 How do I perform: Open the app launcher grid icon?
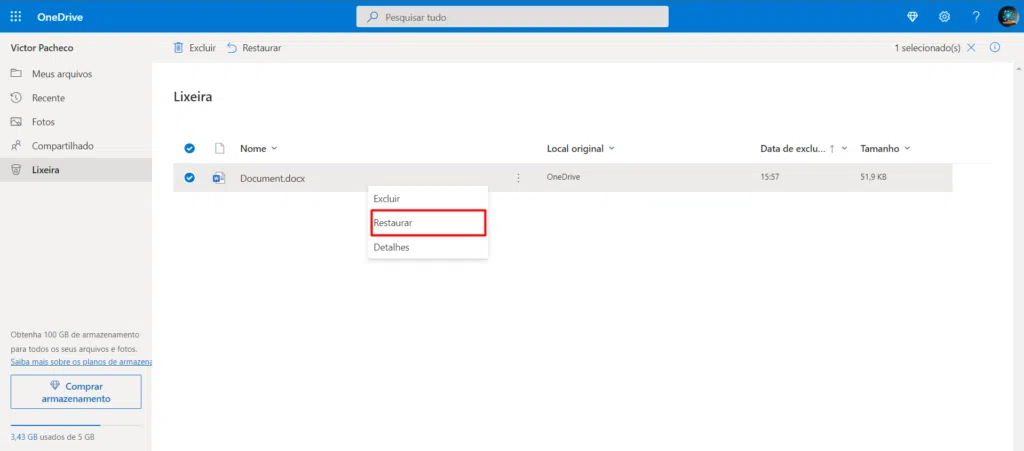[16, 16]
